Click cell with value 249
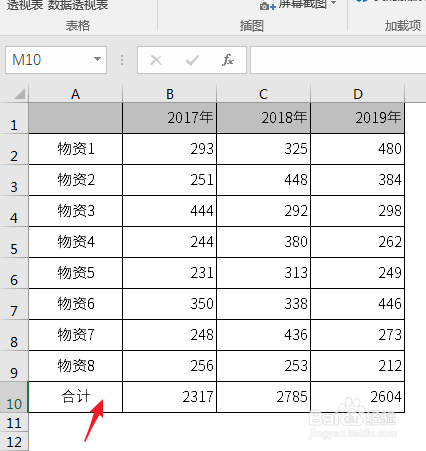 (358, 273)
